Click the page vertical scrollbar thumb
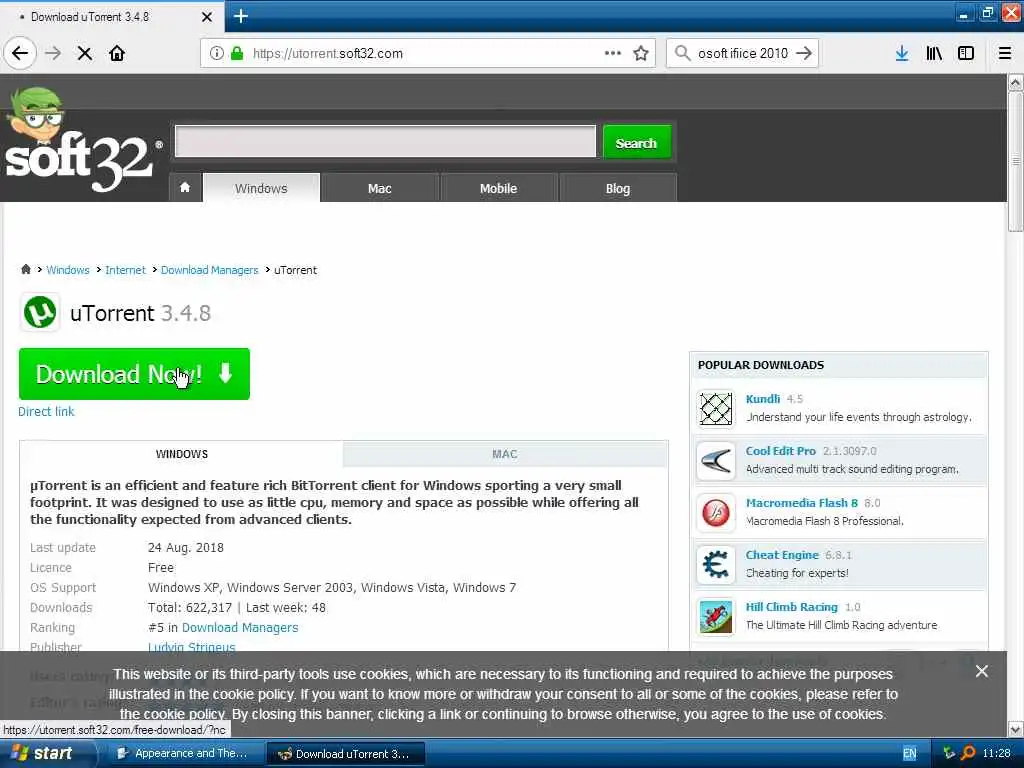 click(1015, 161)
